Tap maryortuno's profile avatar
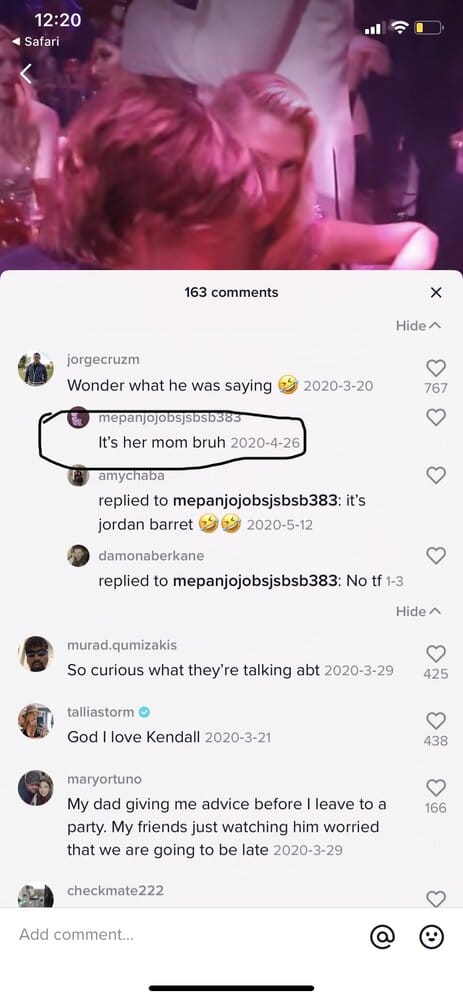This screenshot has width=463, height=1000. (36, 789)
